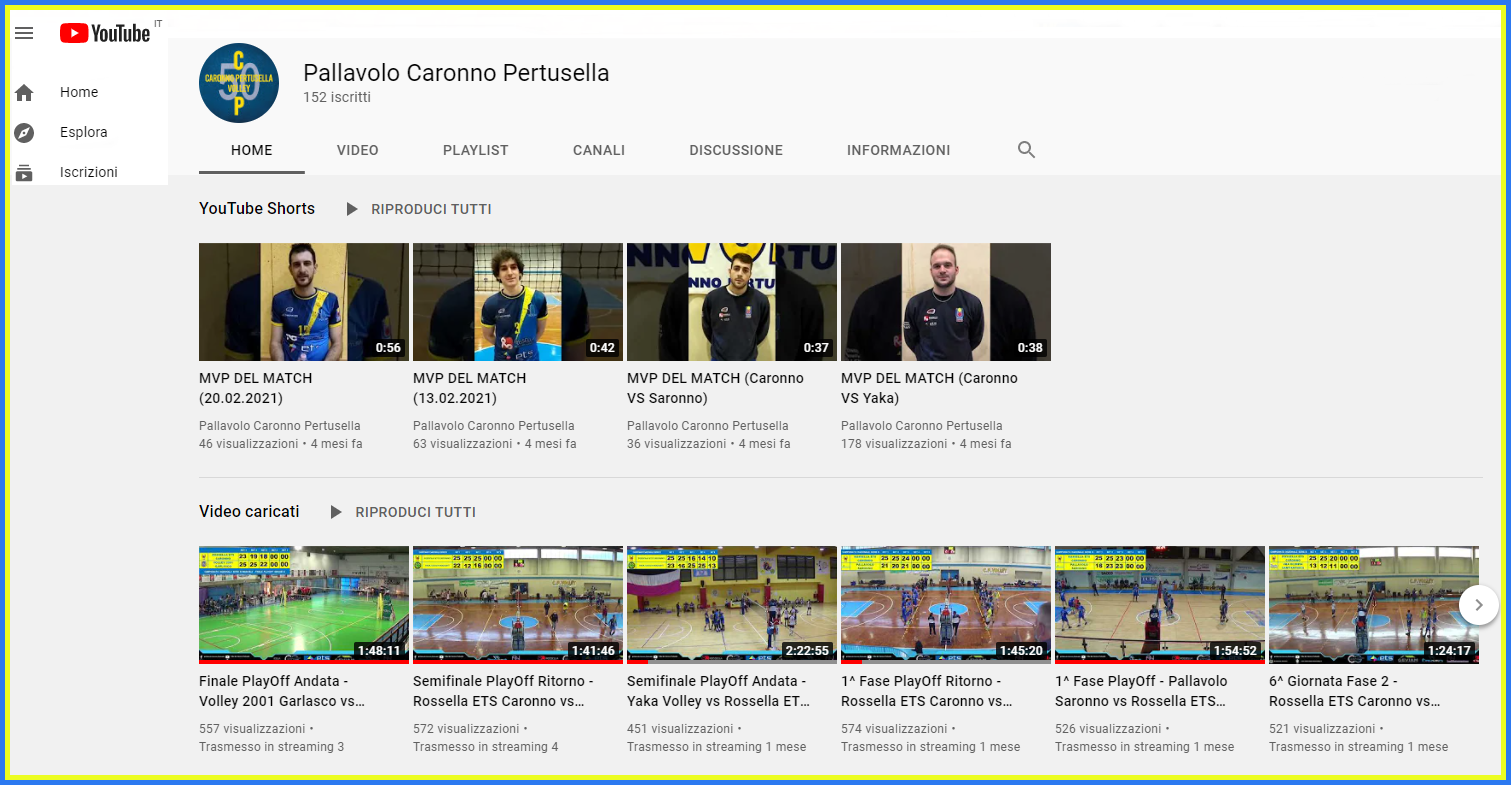Click play icon beside YouTube Shorts
Viewport: 1511px width, 785px height.
[x=351, y=209]
